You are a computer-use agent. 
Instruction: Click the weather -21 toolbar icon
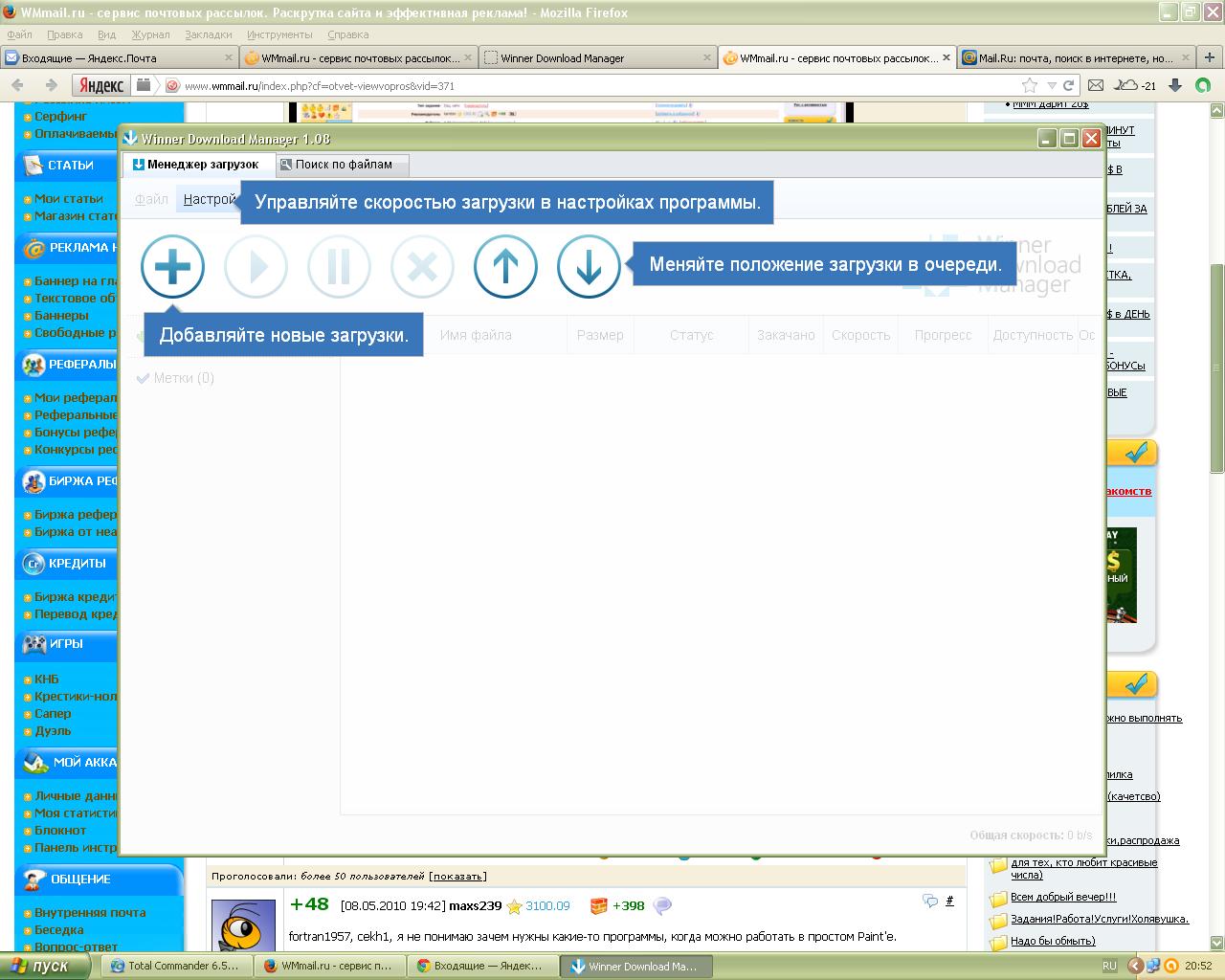point(1136,85)
